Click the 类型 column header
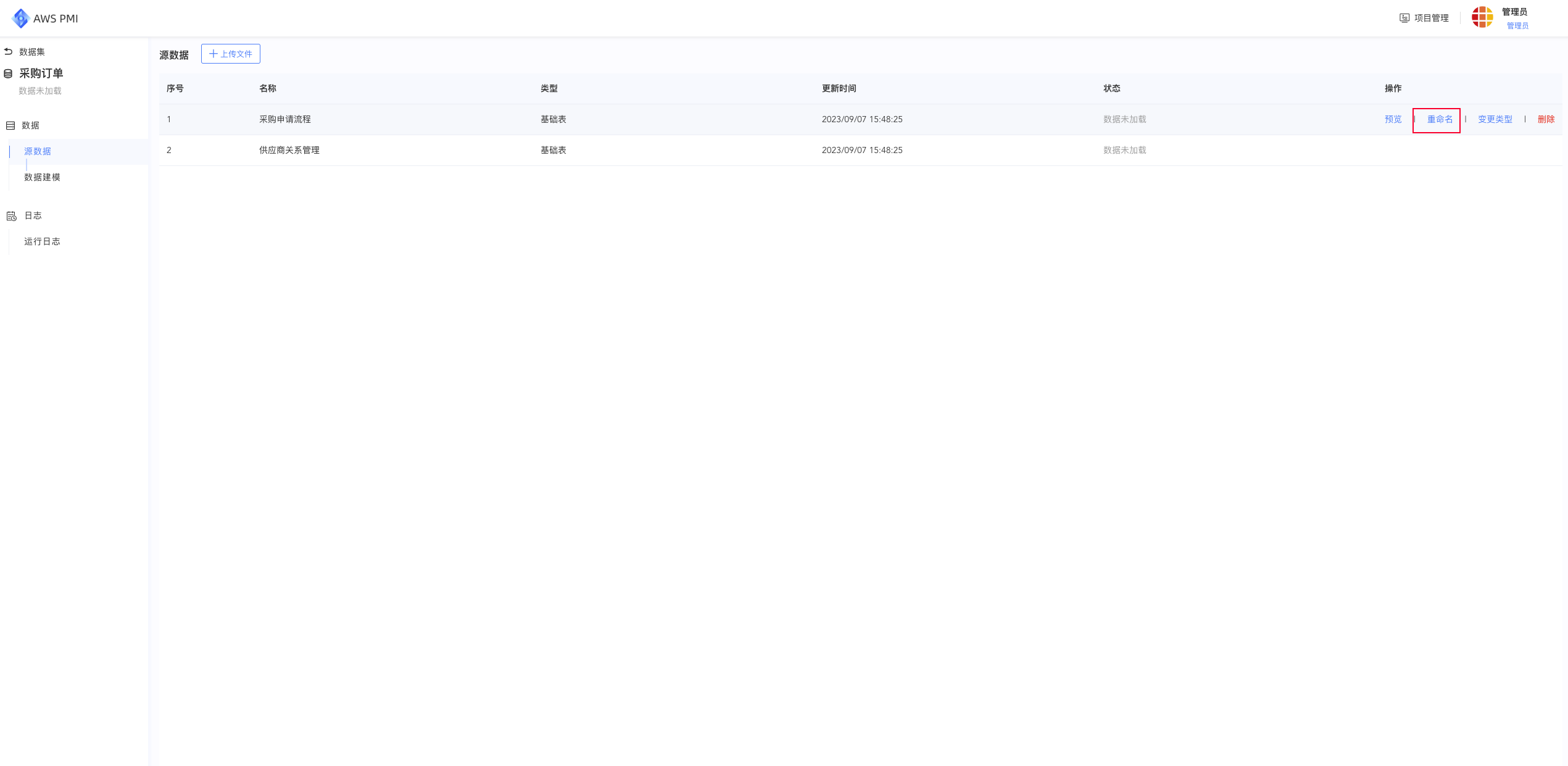Image resolution: width=1568 pixels, height=766 pixels. pos(549,88)
